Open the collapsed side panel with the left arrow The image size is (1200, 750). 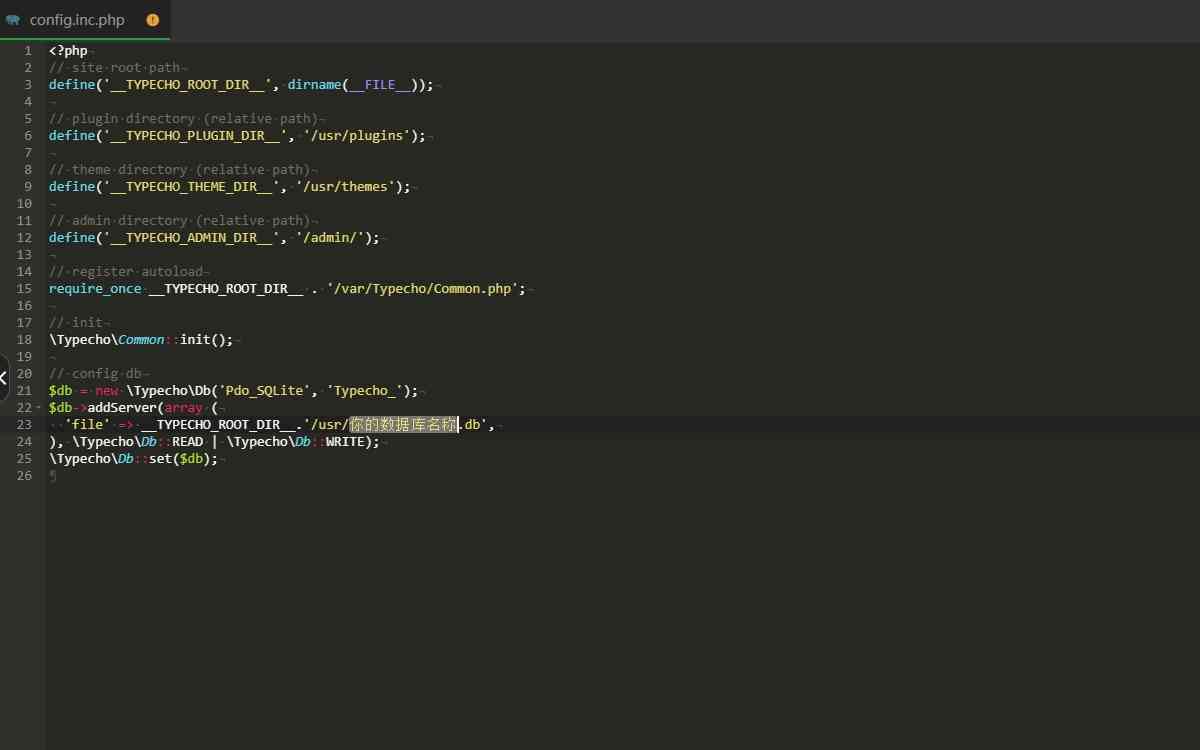click(4, 377)
